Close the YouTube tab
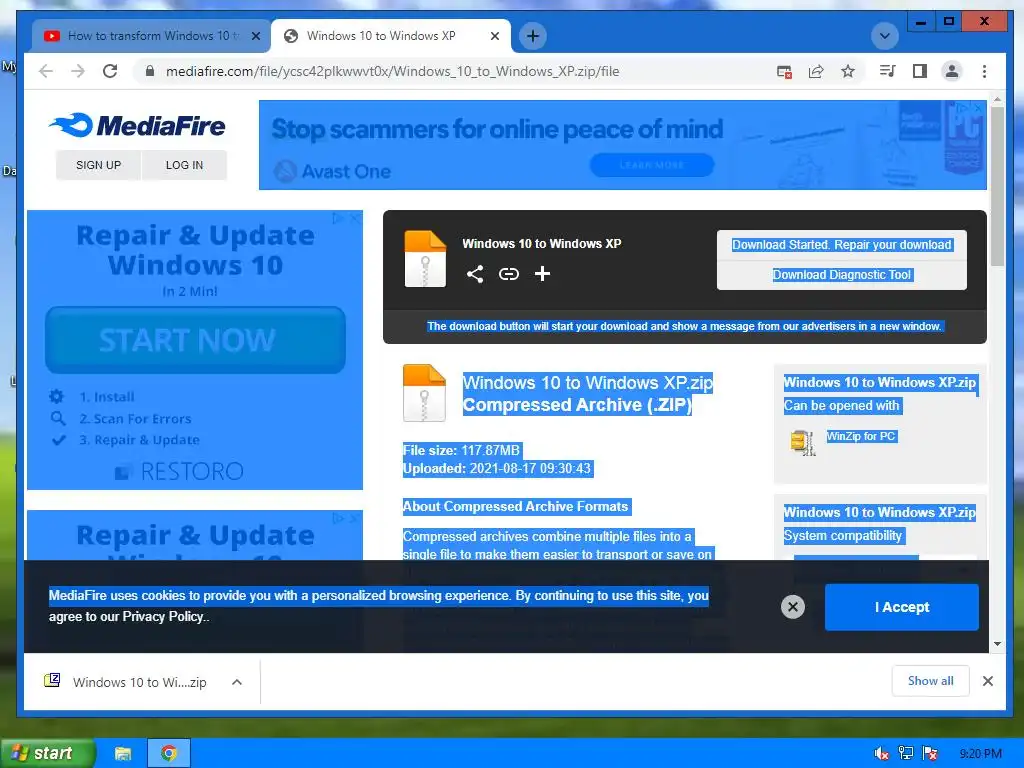Screen dimensions: 1024x768 click(256, 36)
